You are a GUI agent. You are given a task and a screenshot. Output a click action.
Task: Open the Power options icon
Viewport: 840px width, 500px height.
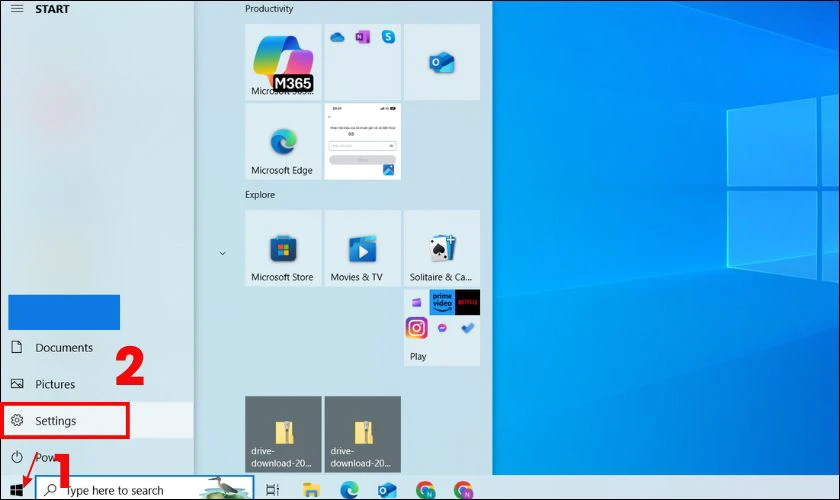coord(17,457)
